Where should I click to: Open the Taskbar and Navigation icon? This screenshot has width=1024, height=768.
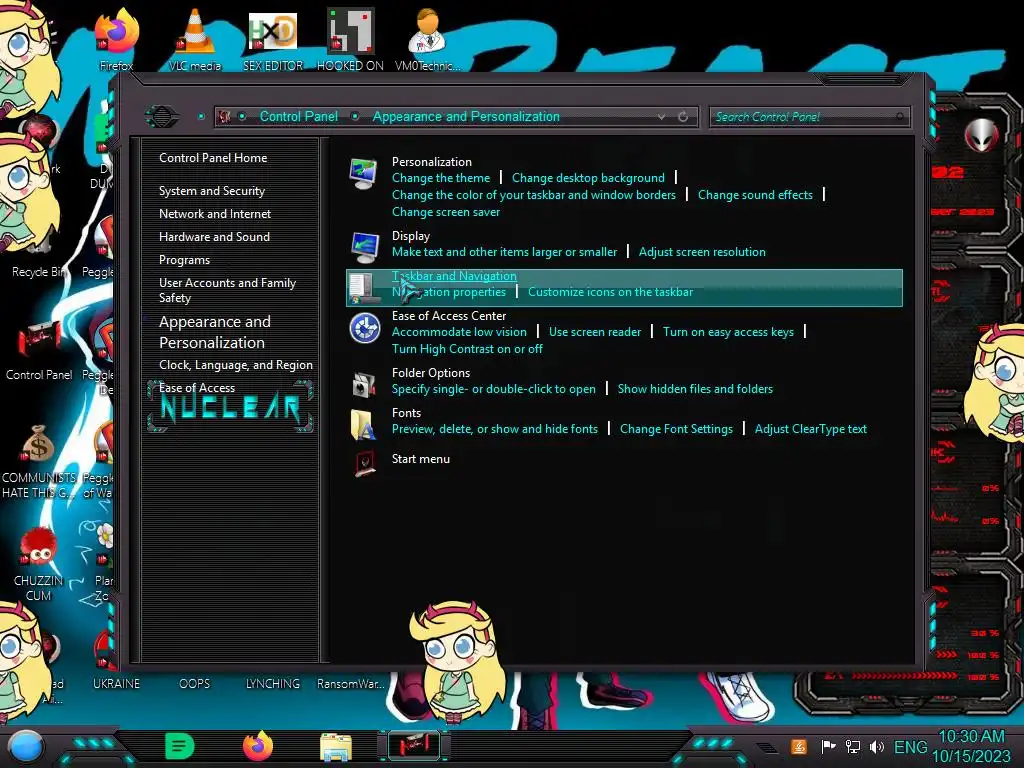(x=362, y=288)
